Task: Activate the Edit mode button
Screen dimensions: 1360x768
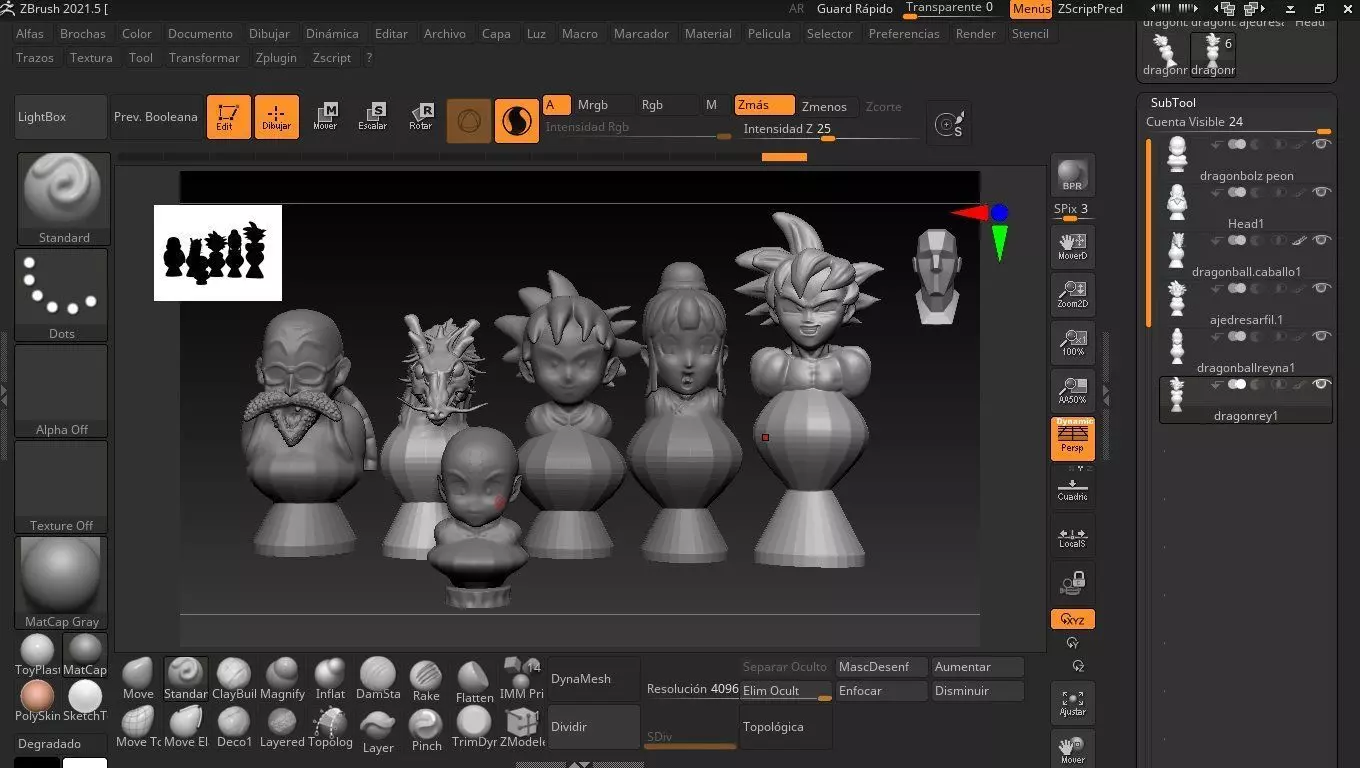Action: pyautogui.click(x=229, y=117)
